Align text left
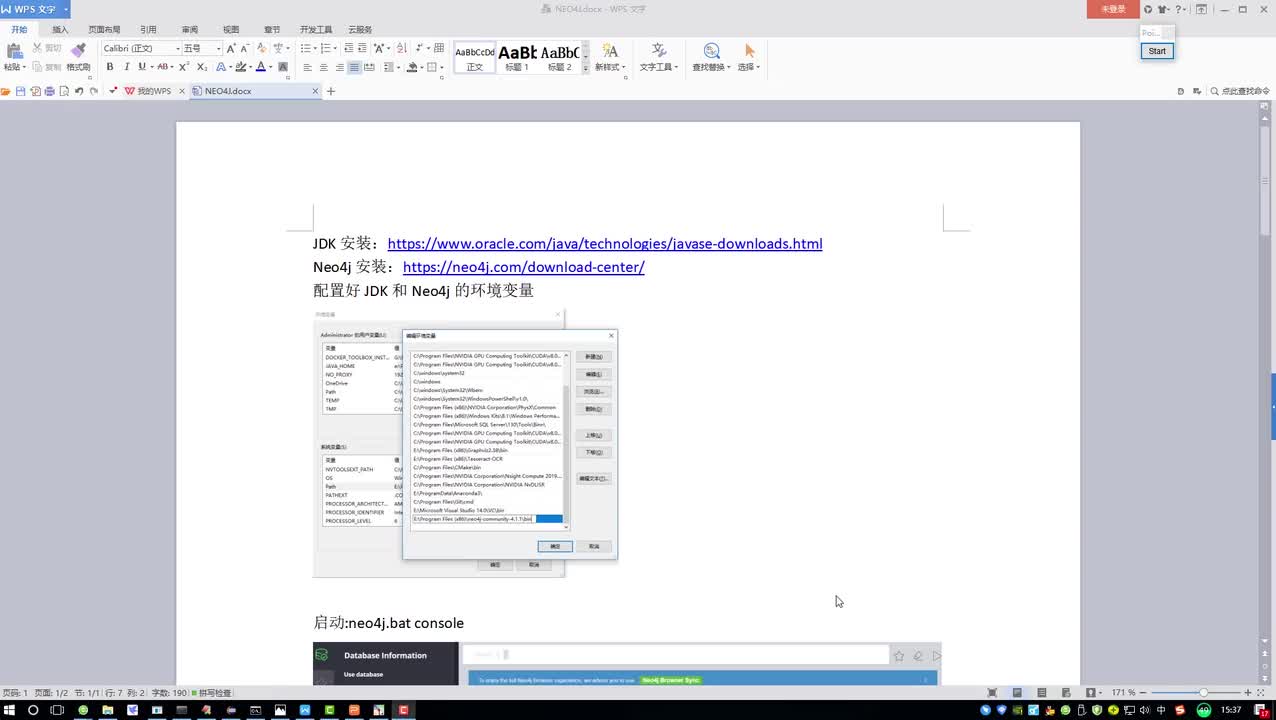 [307, 67]
